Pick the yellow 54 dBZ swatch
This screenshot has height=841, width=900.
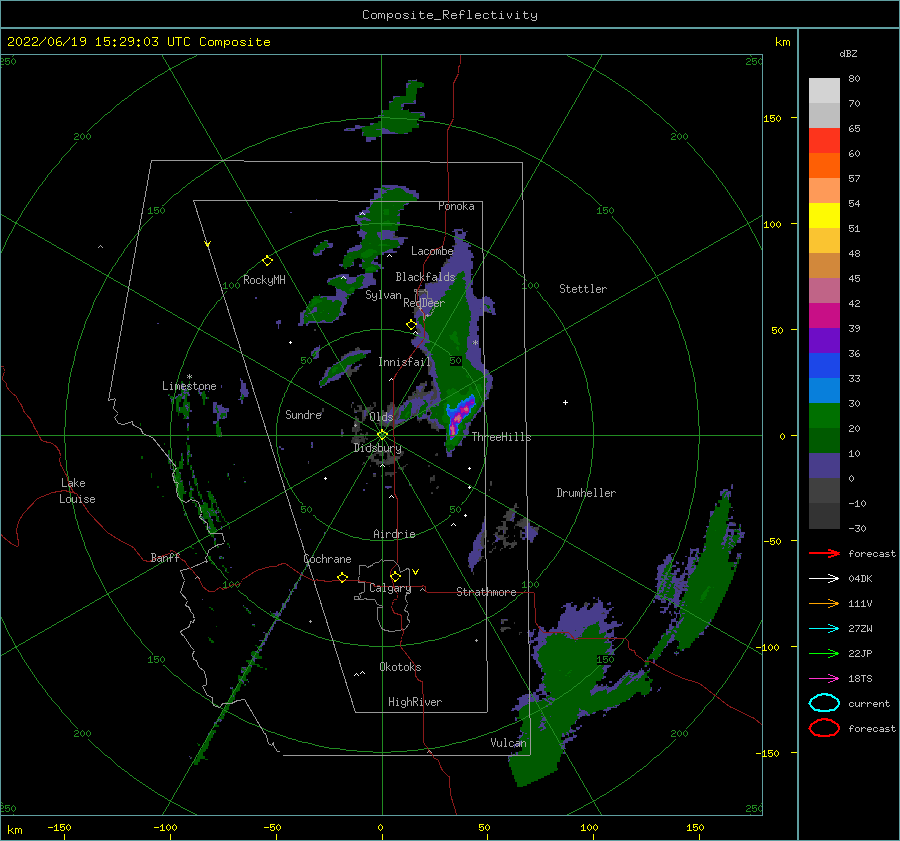(x=824, y=215)
